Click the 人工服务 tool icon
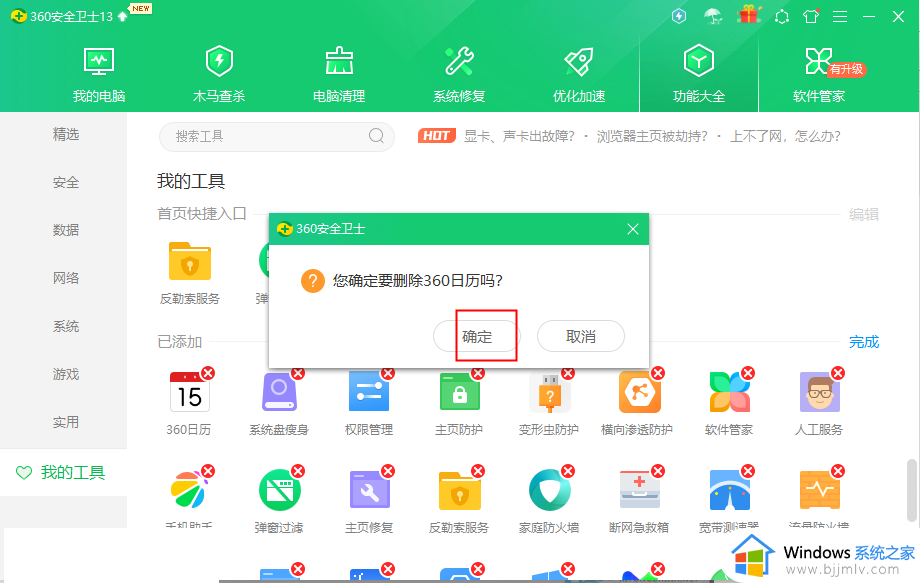The image size is (920, 583). 820,392
